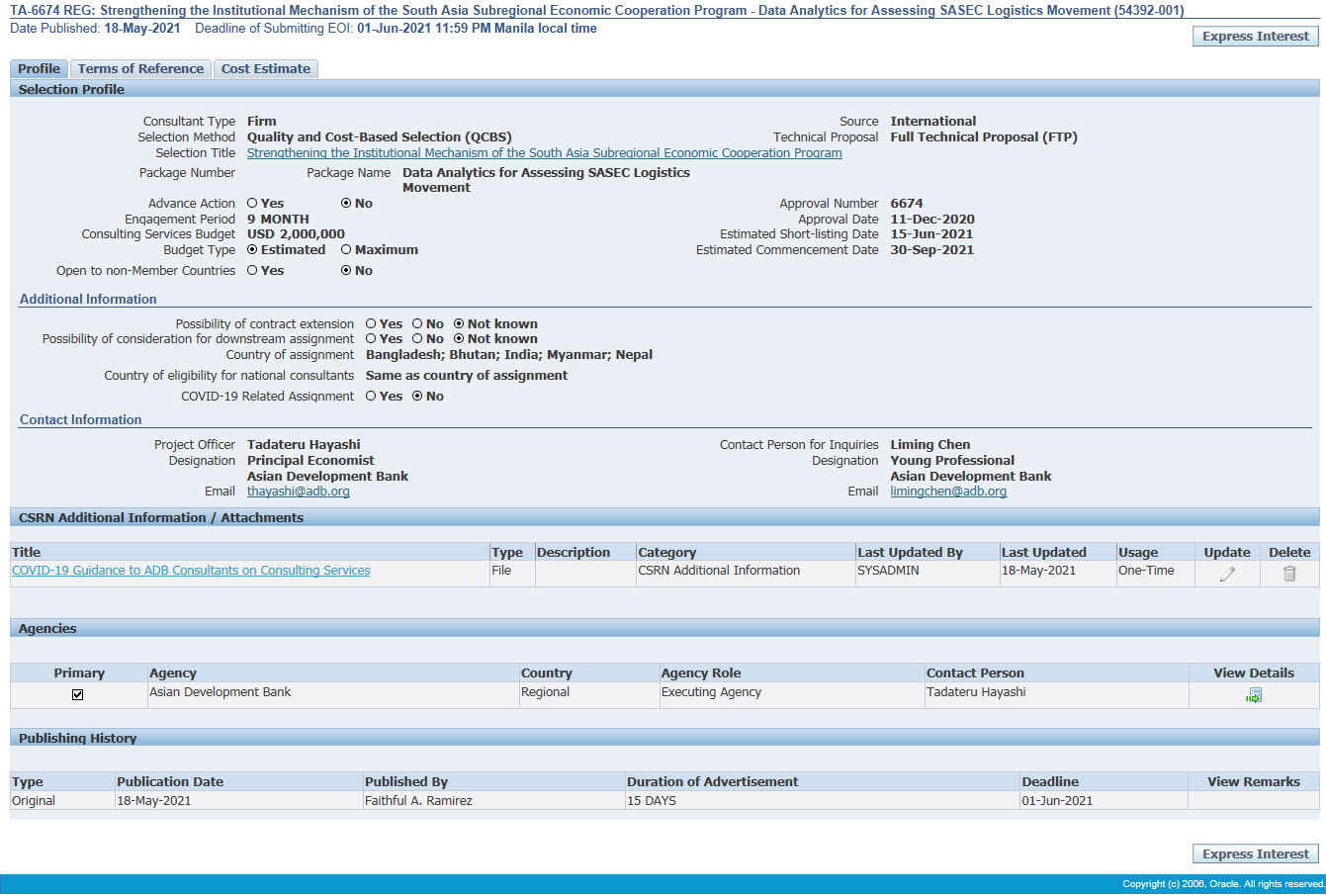
Task: Click the 30-Sep-2021 commencement date
Action: (932, 250)
